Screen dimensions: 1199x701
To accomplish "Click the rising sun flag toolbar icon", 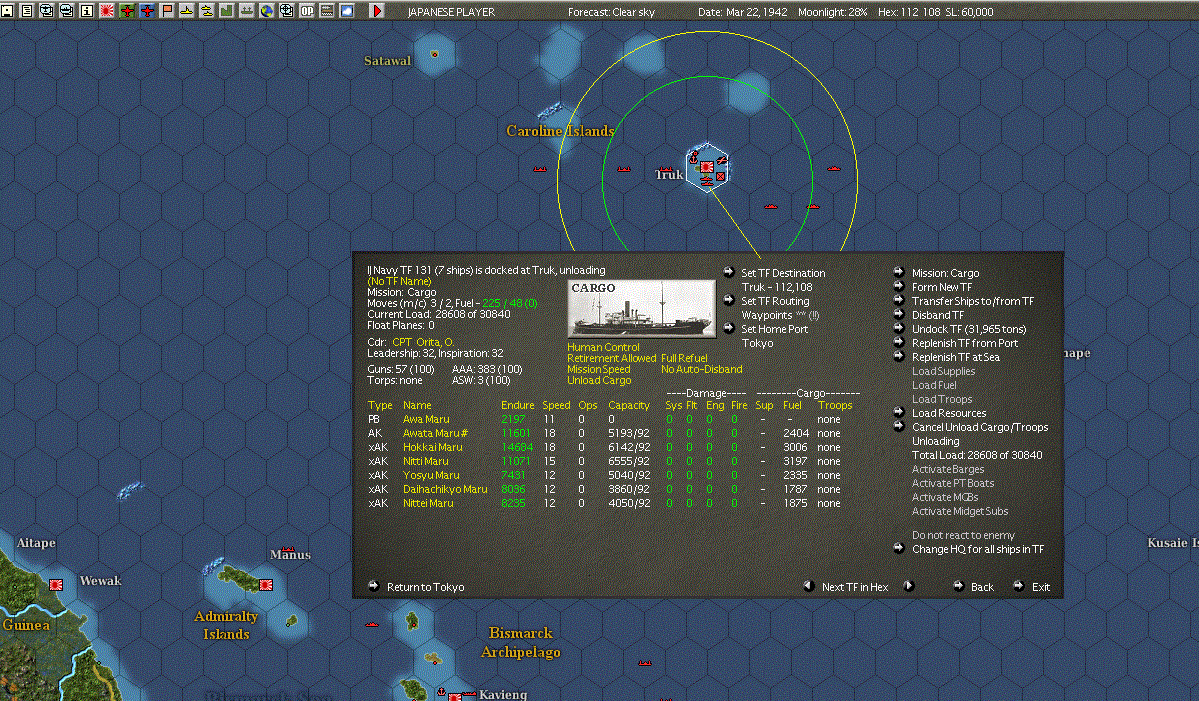I will coord(107,11).
